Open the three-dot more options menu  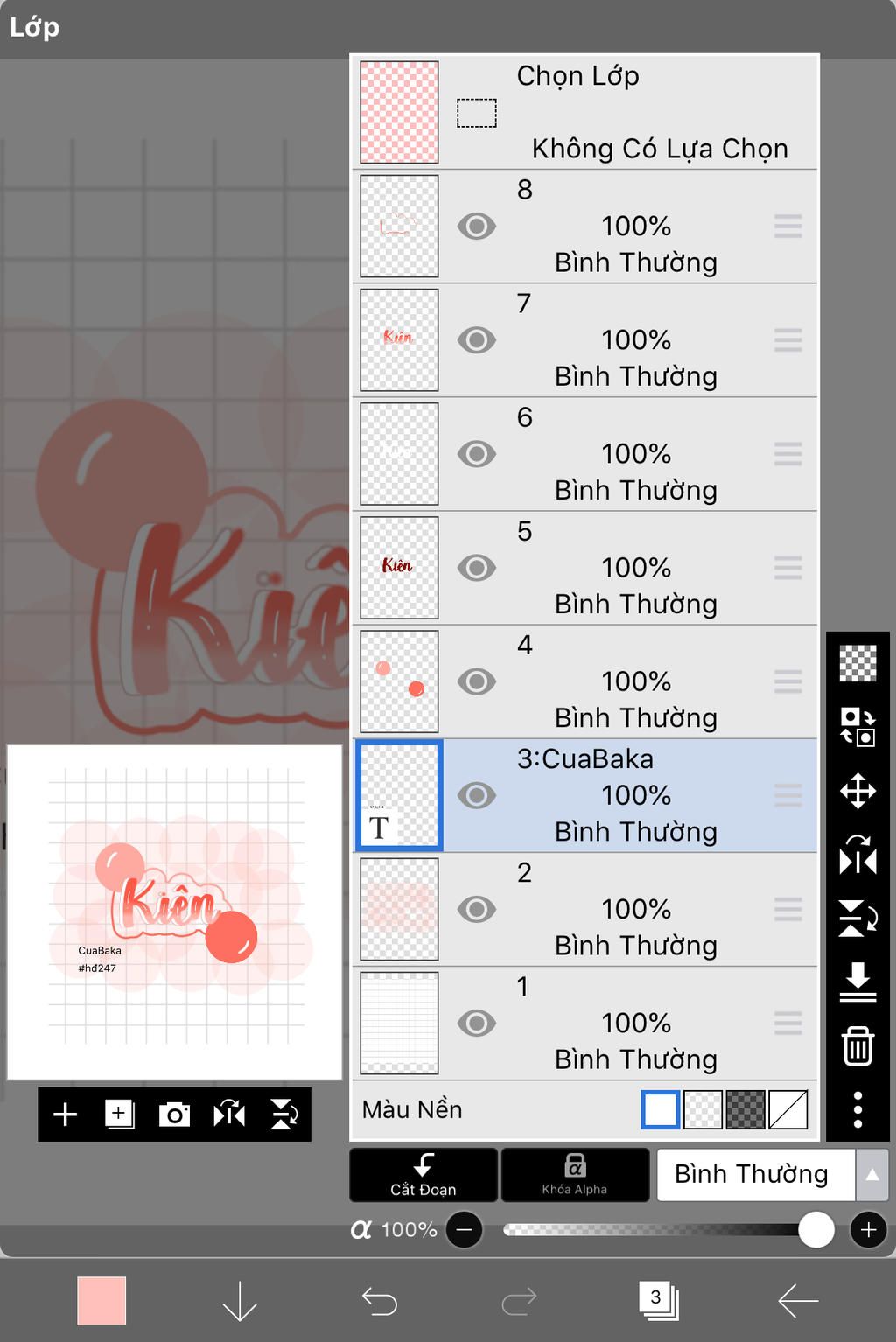tap(857, 1108)
